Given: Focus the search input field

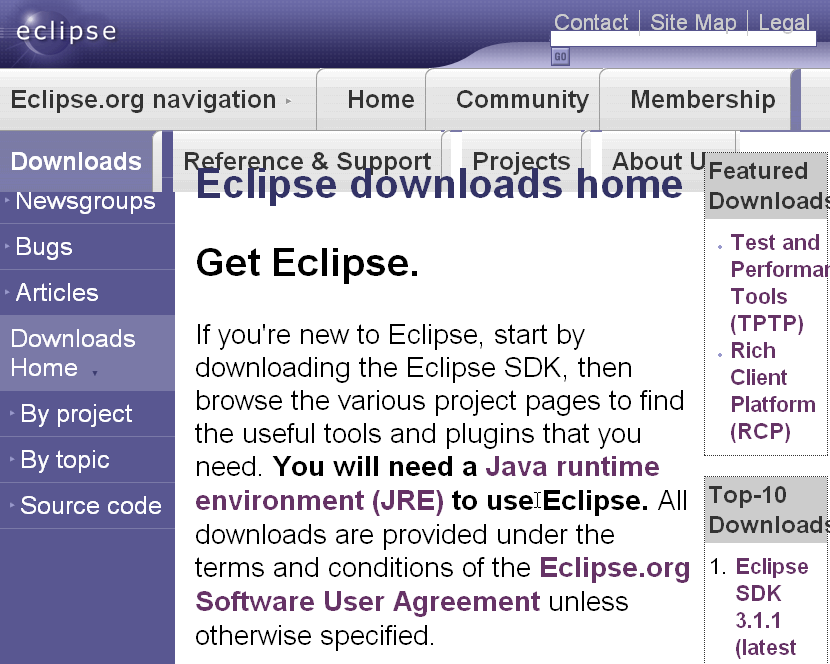Looking at the screenshot, I should coord(683,39).
